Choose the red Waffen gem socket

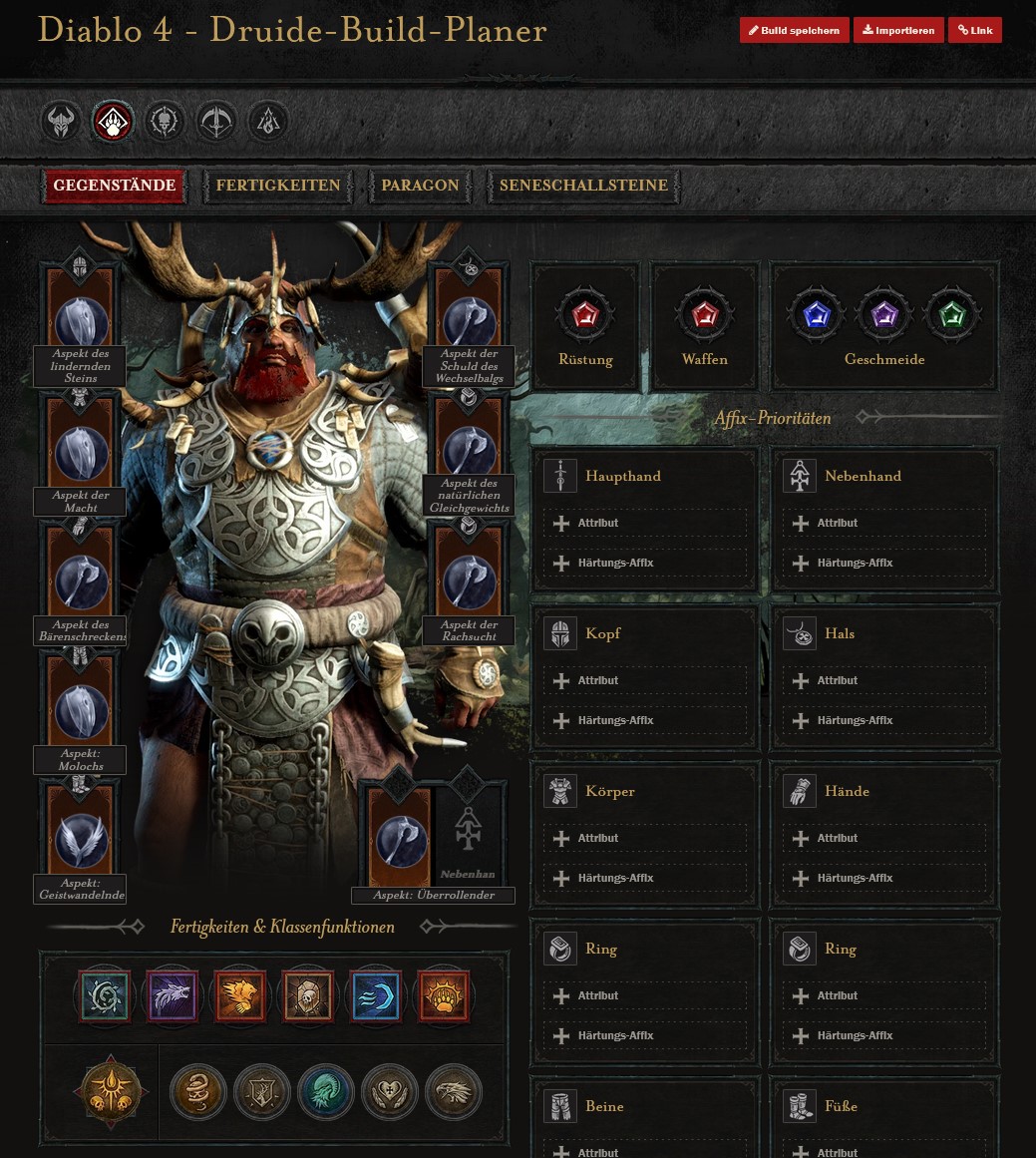[x=704, y=314]
